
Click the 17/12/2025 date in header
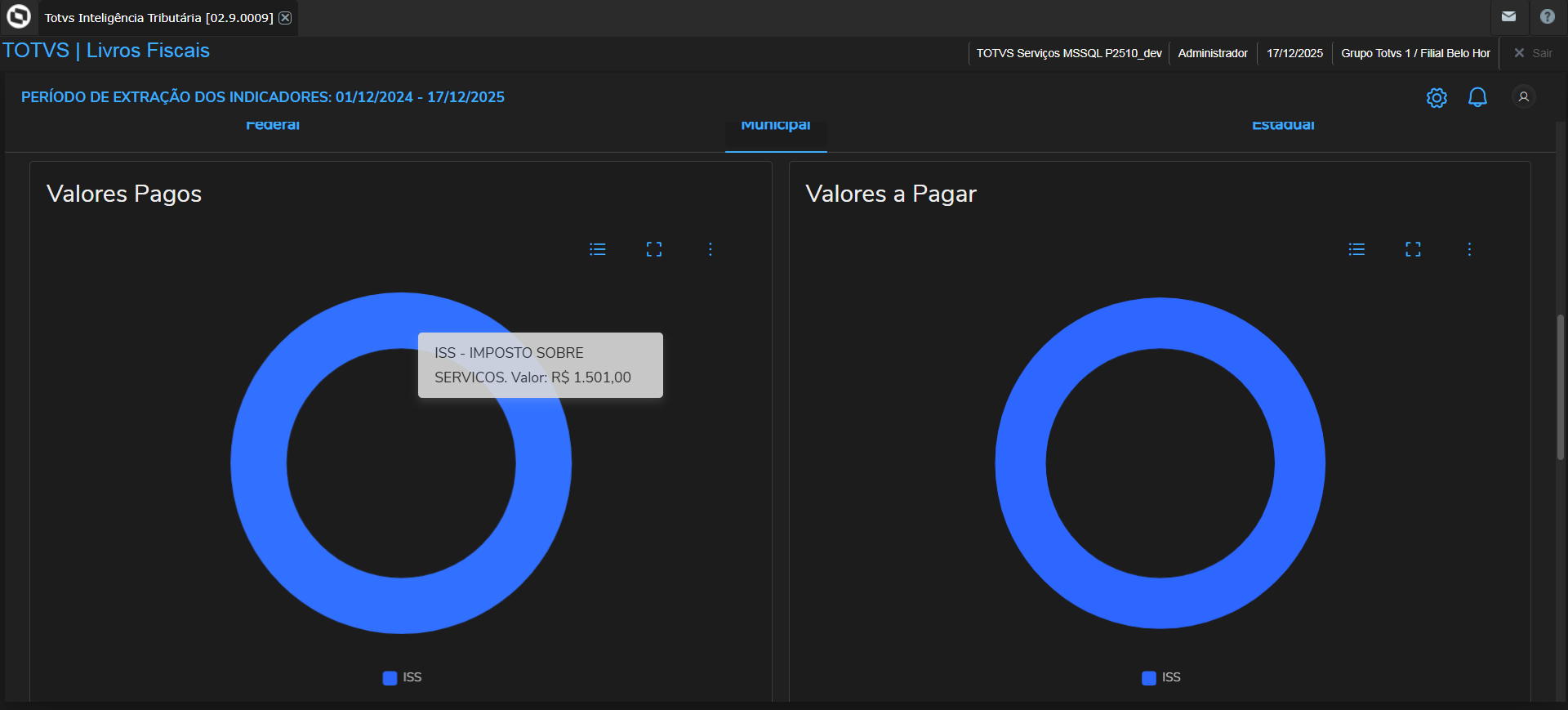pyautogui.click(x=1294, y=53)
